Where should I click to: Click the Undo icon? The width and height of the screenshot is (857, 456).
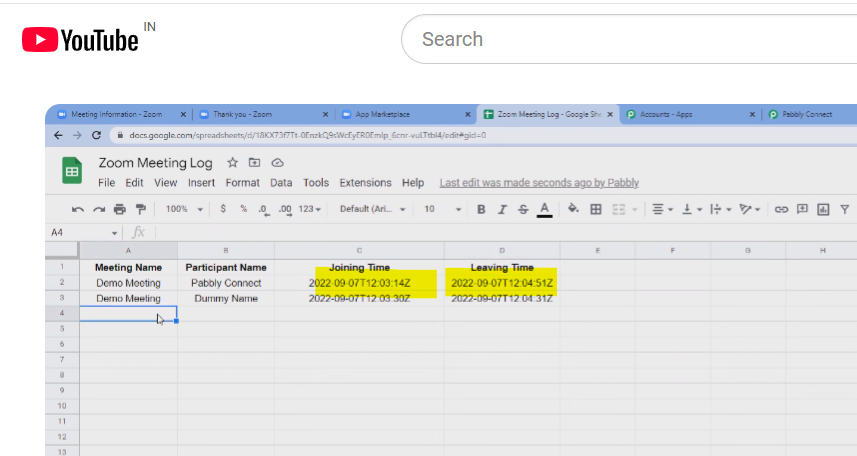point(78,209)
